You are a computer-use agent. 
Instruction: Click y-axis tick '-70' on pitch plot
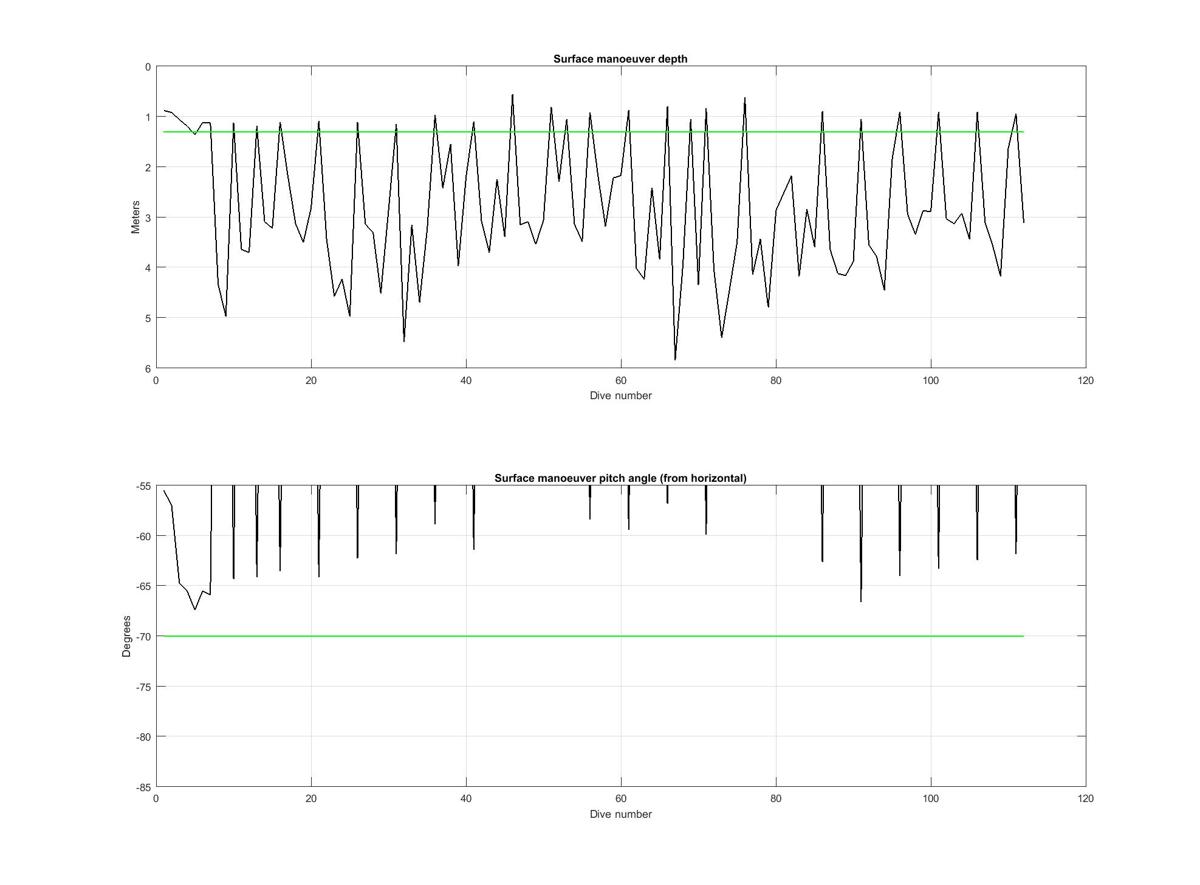142,636
